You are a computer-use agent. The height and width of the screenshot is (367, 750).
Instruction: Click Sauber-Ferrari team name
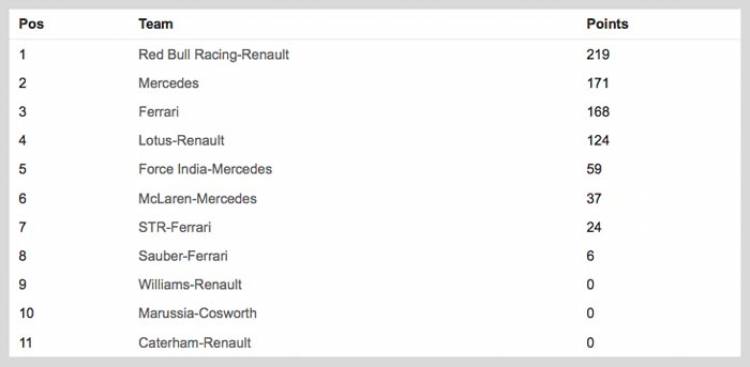click(x=183, y=256)
